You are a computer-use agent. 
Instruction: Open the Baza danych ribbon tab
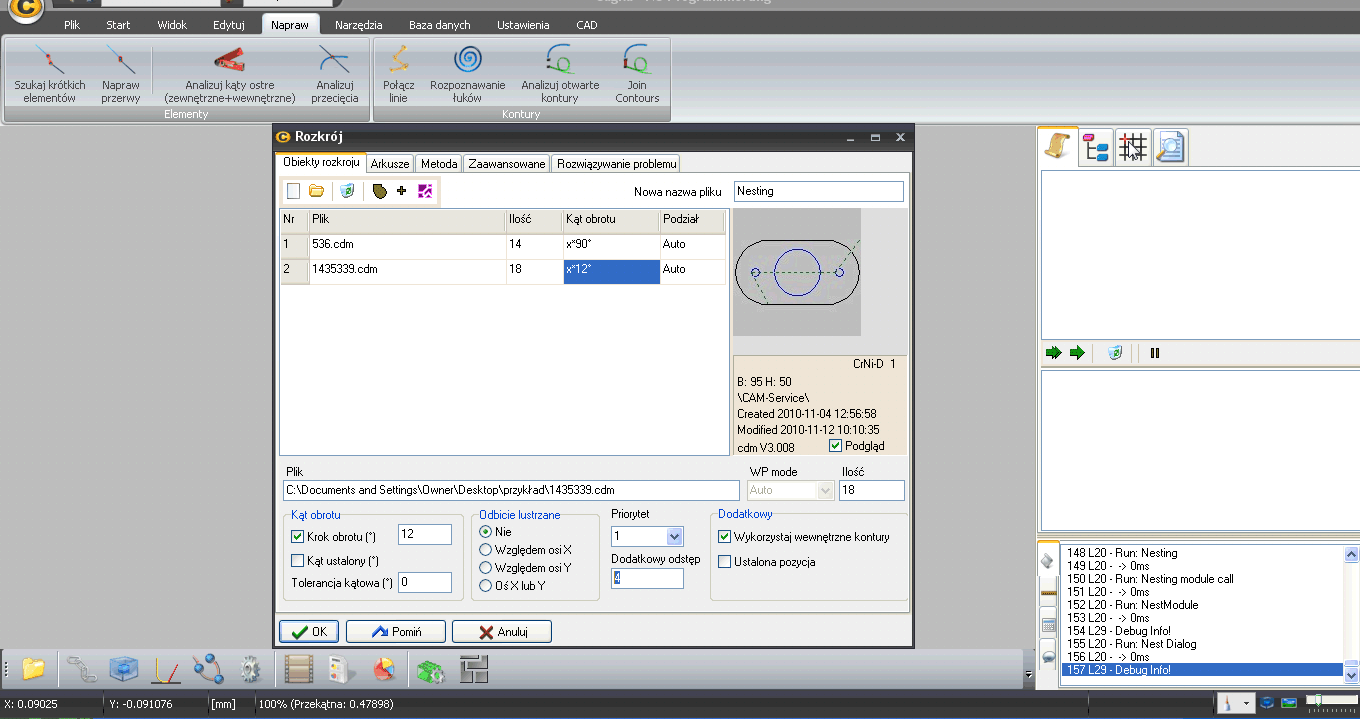[440, 25]
